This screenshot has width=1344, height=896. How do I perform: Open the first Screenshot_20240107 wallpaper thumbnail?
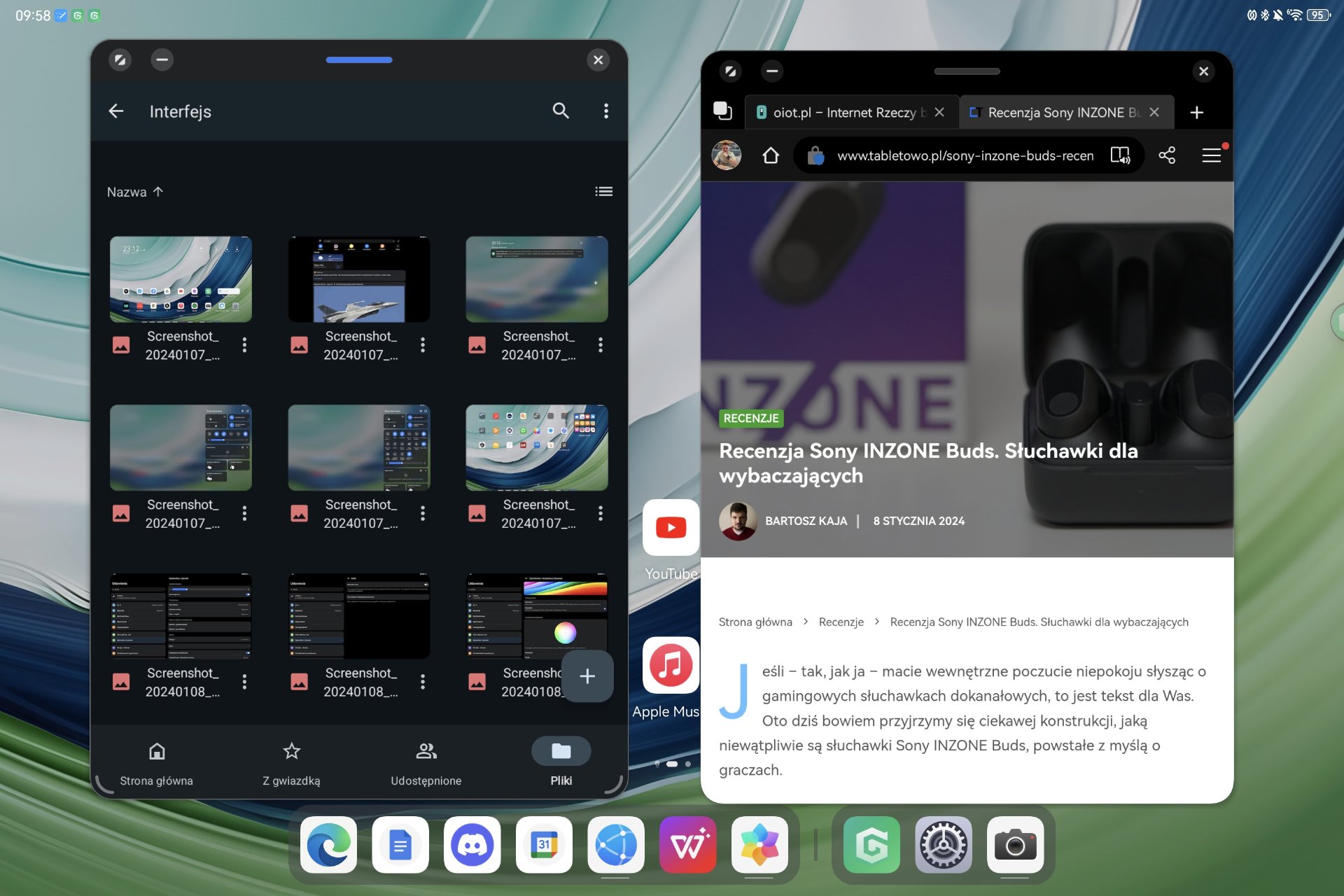click(181, 279)
